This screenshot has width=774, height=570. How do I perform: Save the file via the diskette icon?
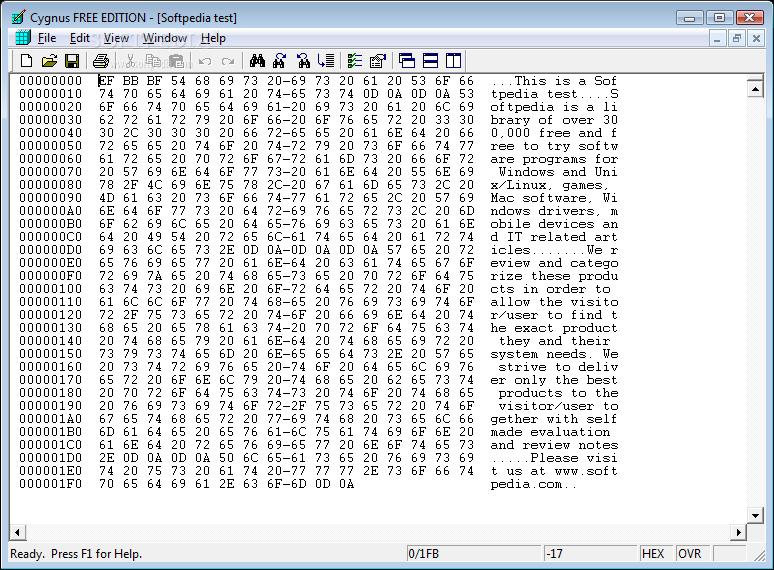[72, 61]
